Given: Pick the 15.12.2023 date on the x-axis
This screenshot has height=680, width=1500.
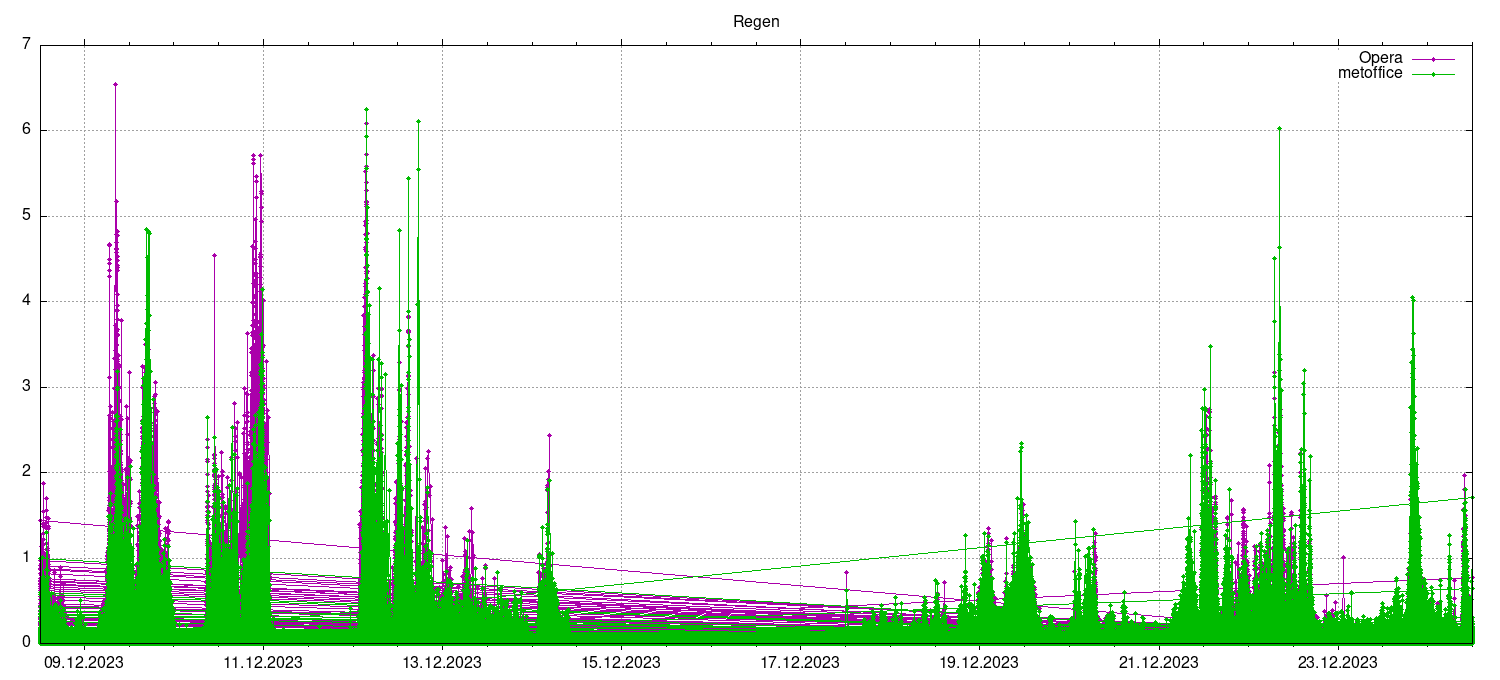Looking at the screenshot, I should pos(621,661).
